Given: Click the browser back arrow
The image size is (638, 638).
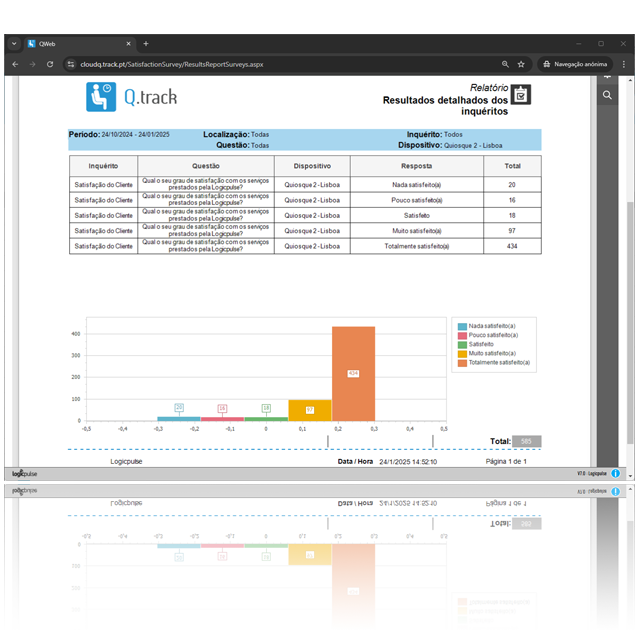Looking at the screenshot, I should [15, 64].
